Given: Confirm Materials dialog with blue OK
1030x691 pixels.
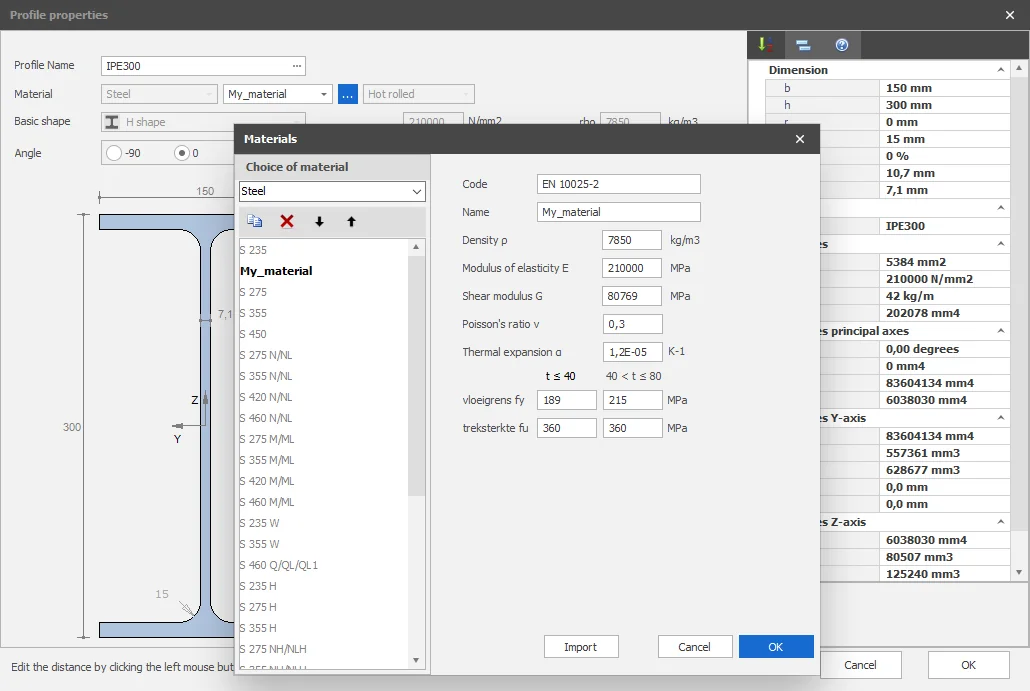Looking at the screenshot, I should [x=776, y=647].
